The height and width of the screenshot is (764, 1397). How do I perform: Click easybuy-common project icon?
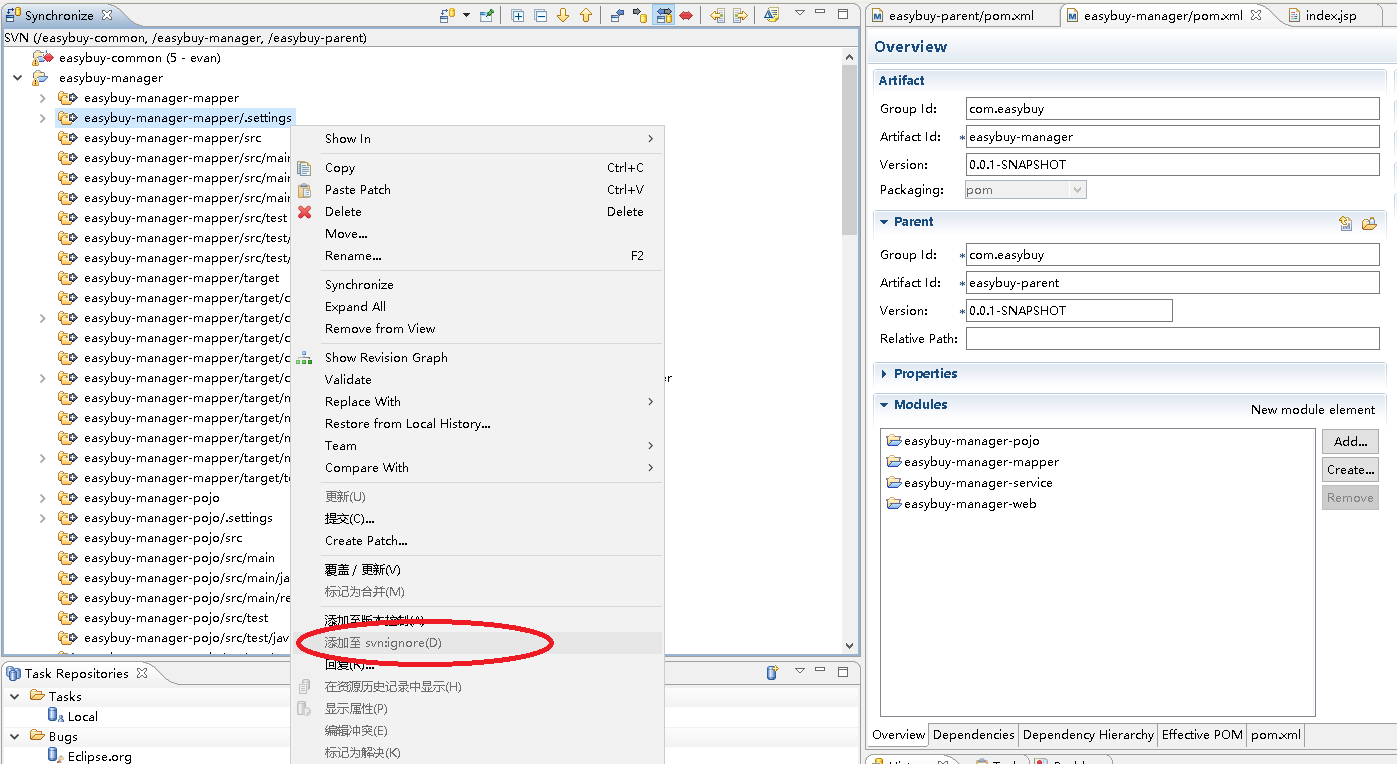(x=42, y=58)
